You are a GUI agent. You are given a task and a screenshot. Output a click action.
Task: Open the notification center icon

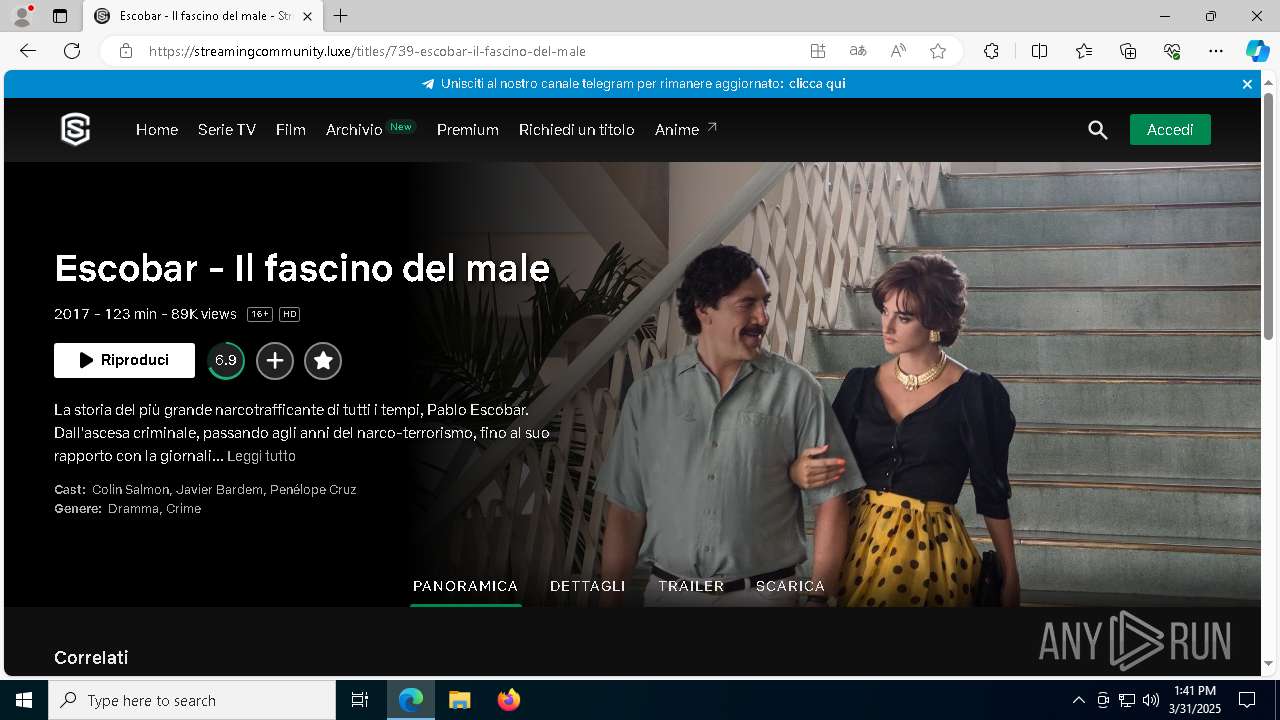click(1247, 700)
